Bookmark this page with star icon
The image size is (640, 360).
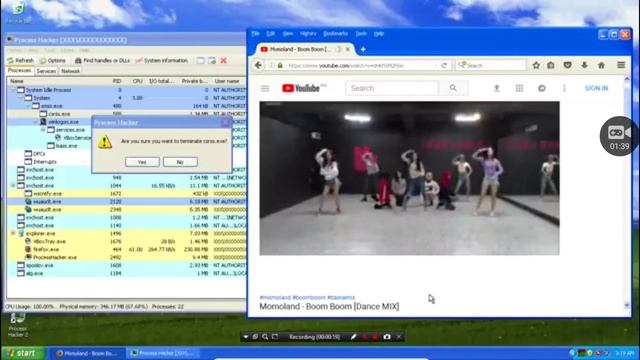pos(536,65)
